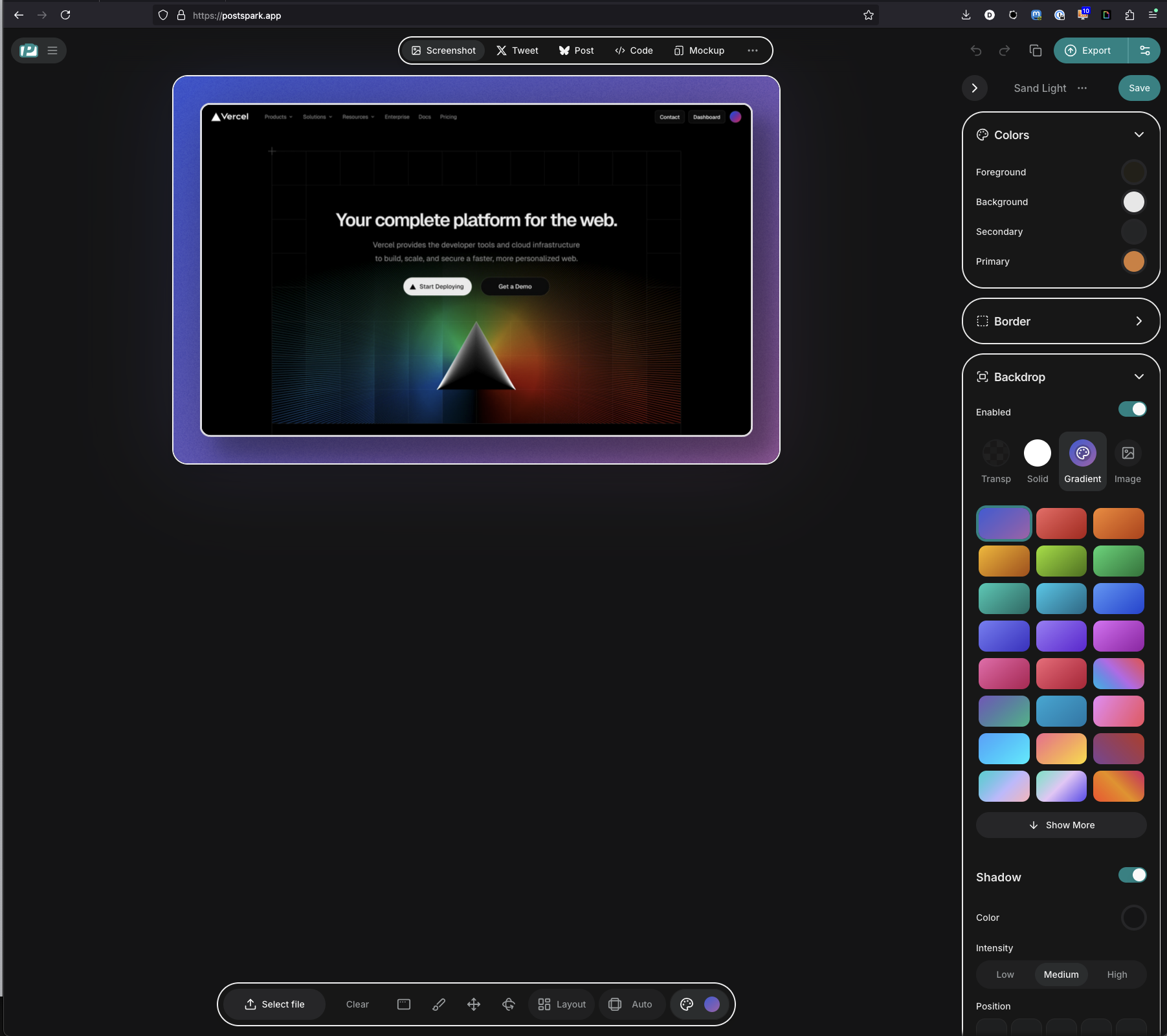Select Gradient backdrop type
The image size is (1167, 1036).
(x=1082, y=462)
